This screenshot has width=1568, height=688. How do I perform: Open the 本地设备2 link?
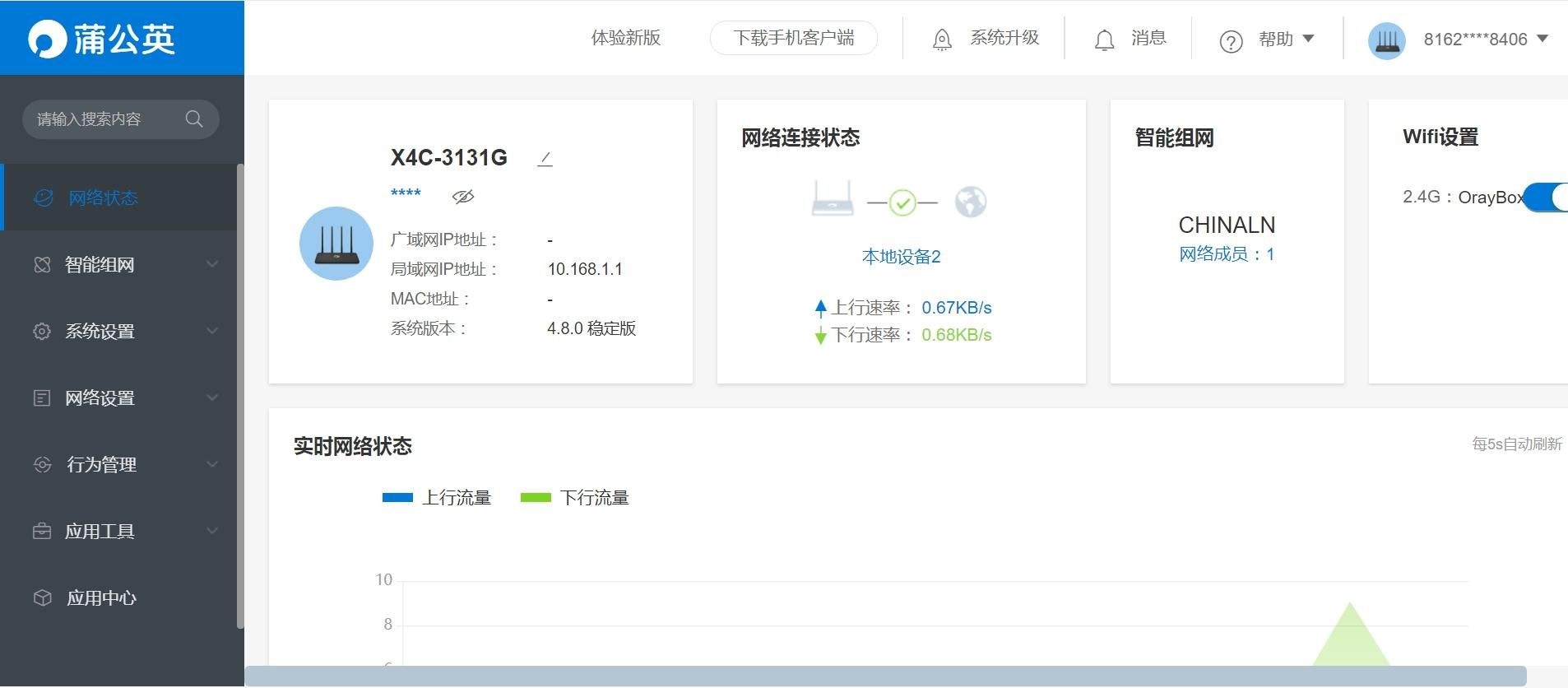pyautogui.click(x=901, y=257)
